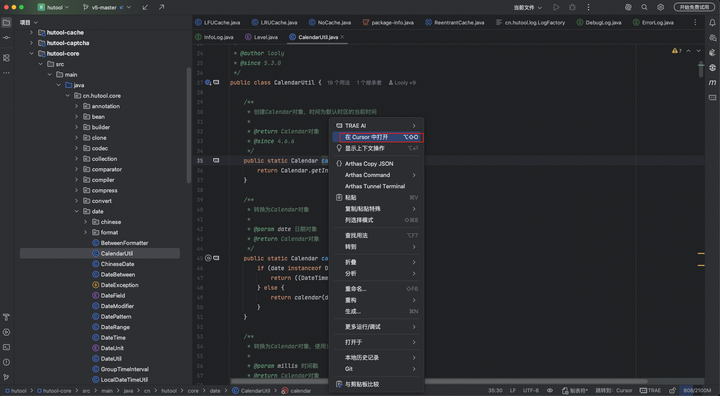
Task: Open the Terminal tool window
Action: tap(6, 347)
